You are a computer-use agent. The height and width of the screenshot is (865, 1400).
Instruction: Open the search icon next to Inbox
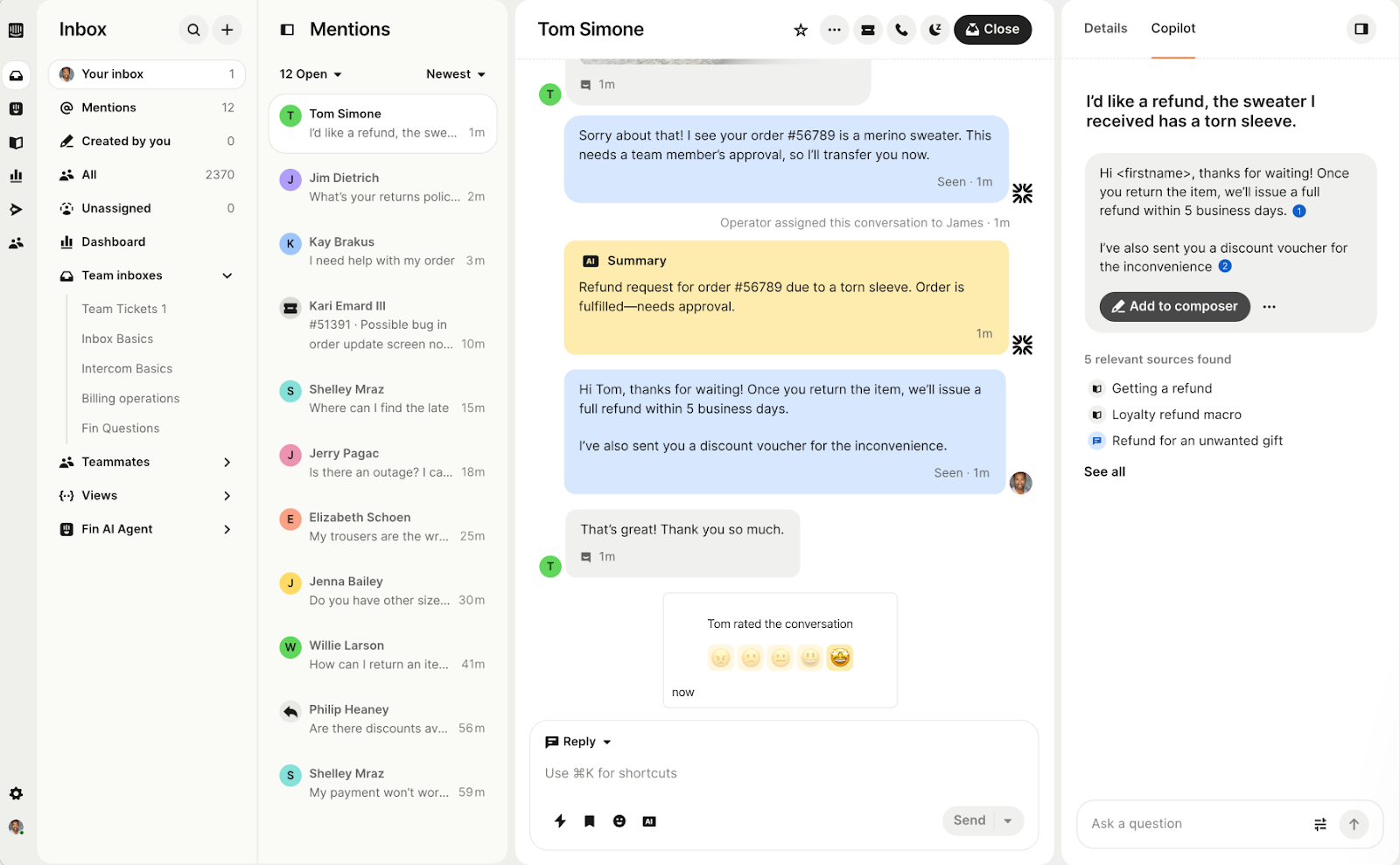pos(193,30)
